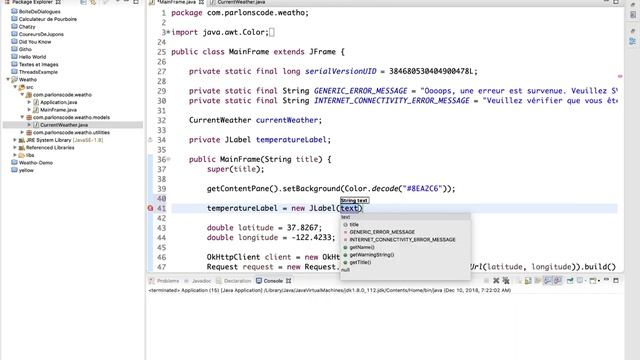Viewport: 640px width, 360px height.
Task: Click Remove All Terminated Launches icon
Action: 506,280
